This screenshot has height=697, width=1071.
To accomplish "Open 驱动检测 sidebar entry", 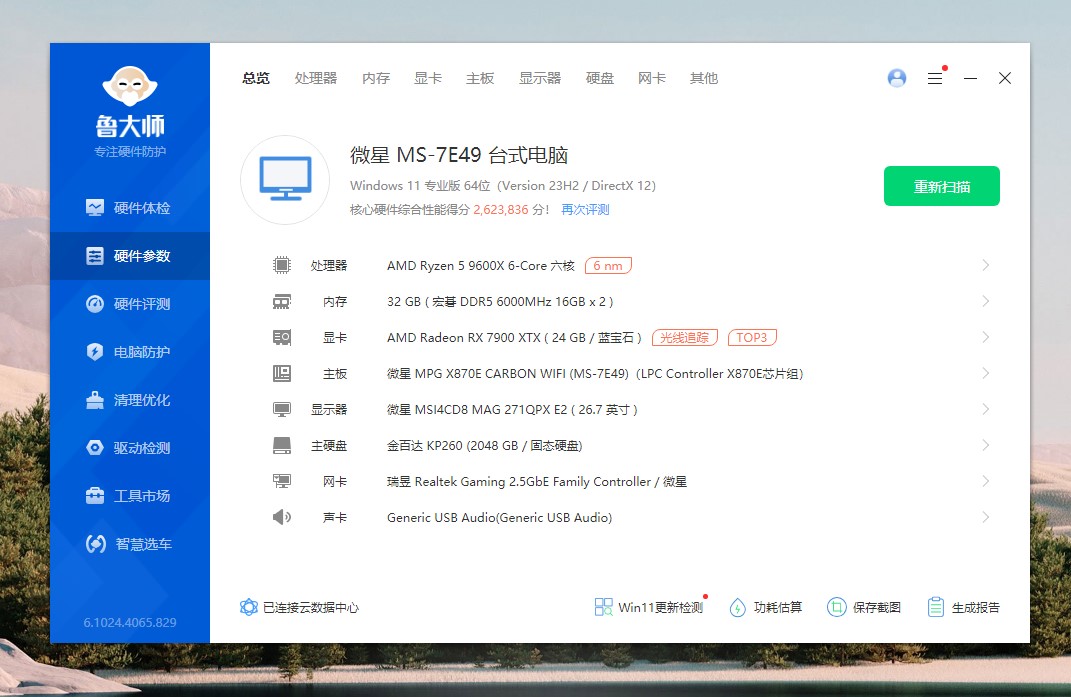I will coord(129,448).
